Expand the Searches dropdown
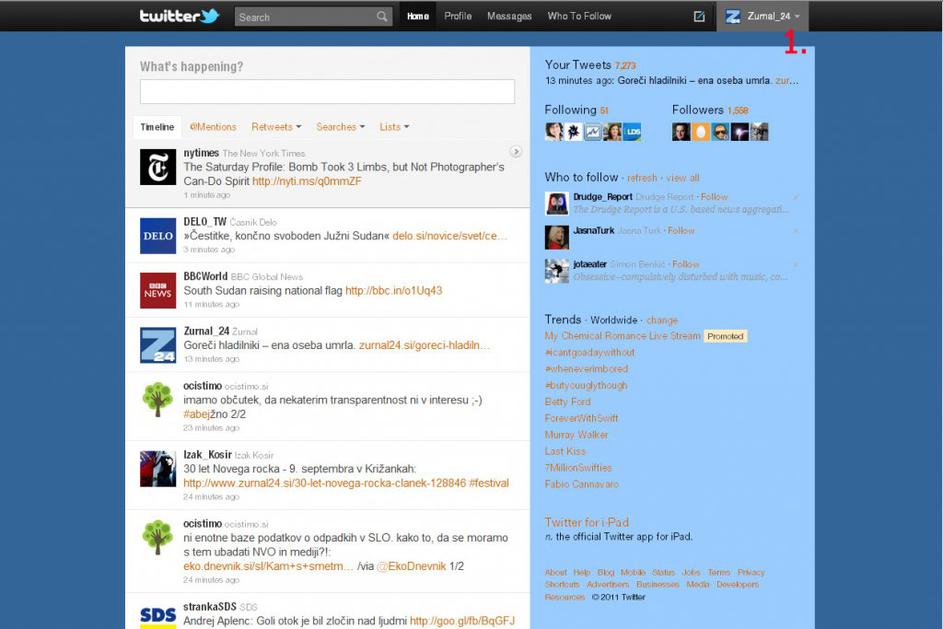The width and height of the screenshot is (943, 629). click(340, 127)
